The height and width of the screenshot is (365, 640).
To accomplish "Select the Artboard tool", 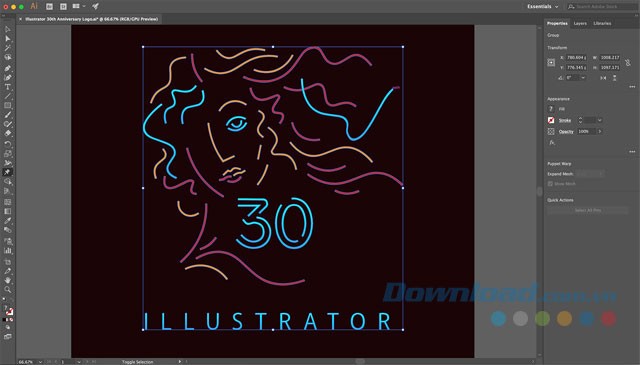I will pos(7,262).
